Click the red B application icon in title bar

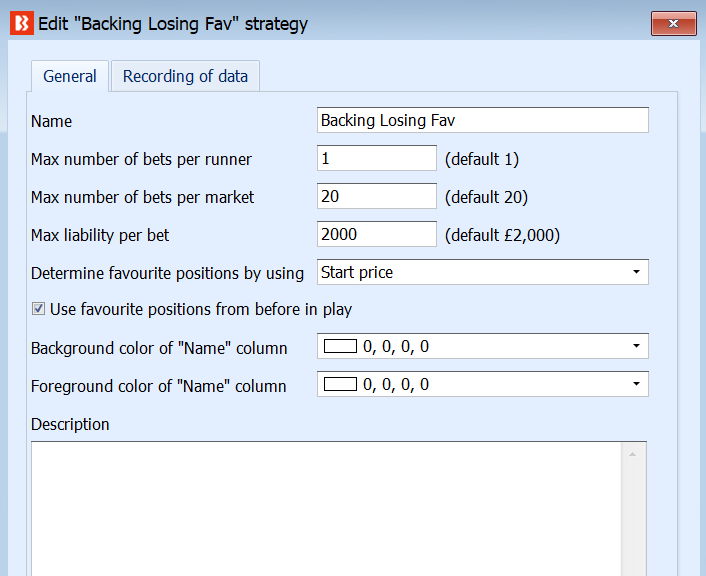point(22,23)
